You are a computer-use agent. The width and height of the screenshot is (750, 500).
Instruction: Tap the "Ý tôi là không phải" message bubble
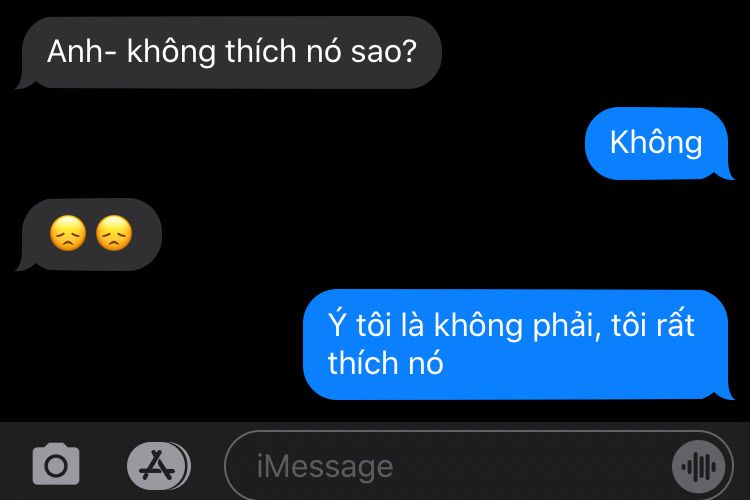tap(518, 344)
